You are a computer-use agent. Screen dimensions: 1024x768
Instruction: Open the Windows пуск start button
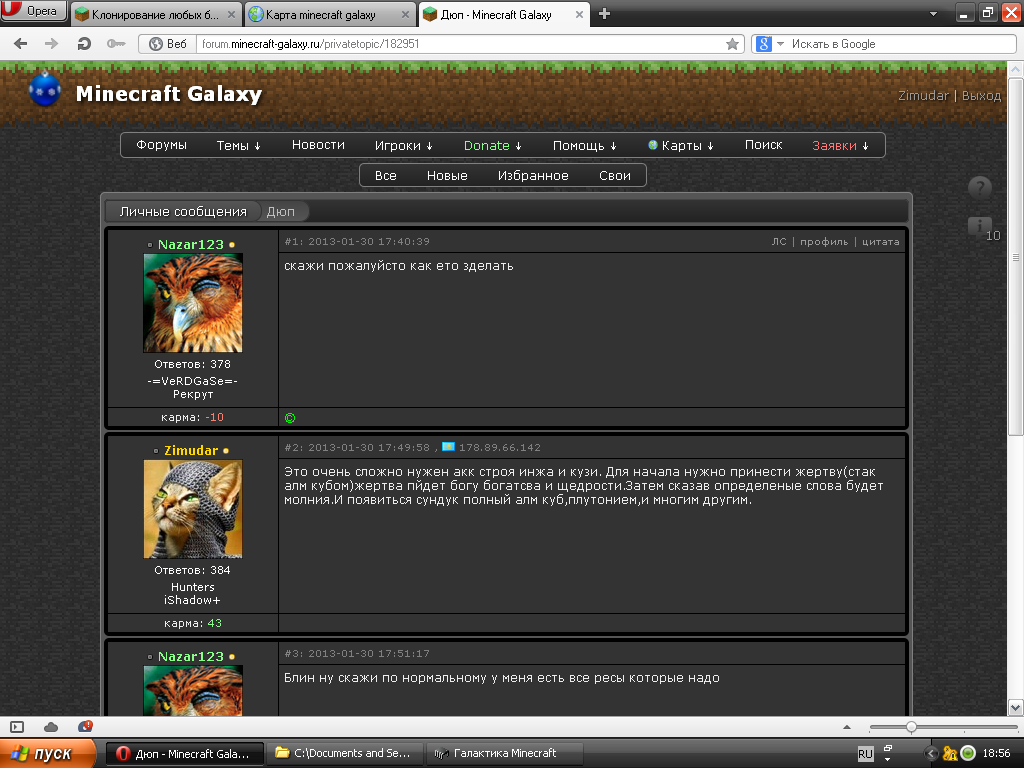(x=48, y=754)
